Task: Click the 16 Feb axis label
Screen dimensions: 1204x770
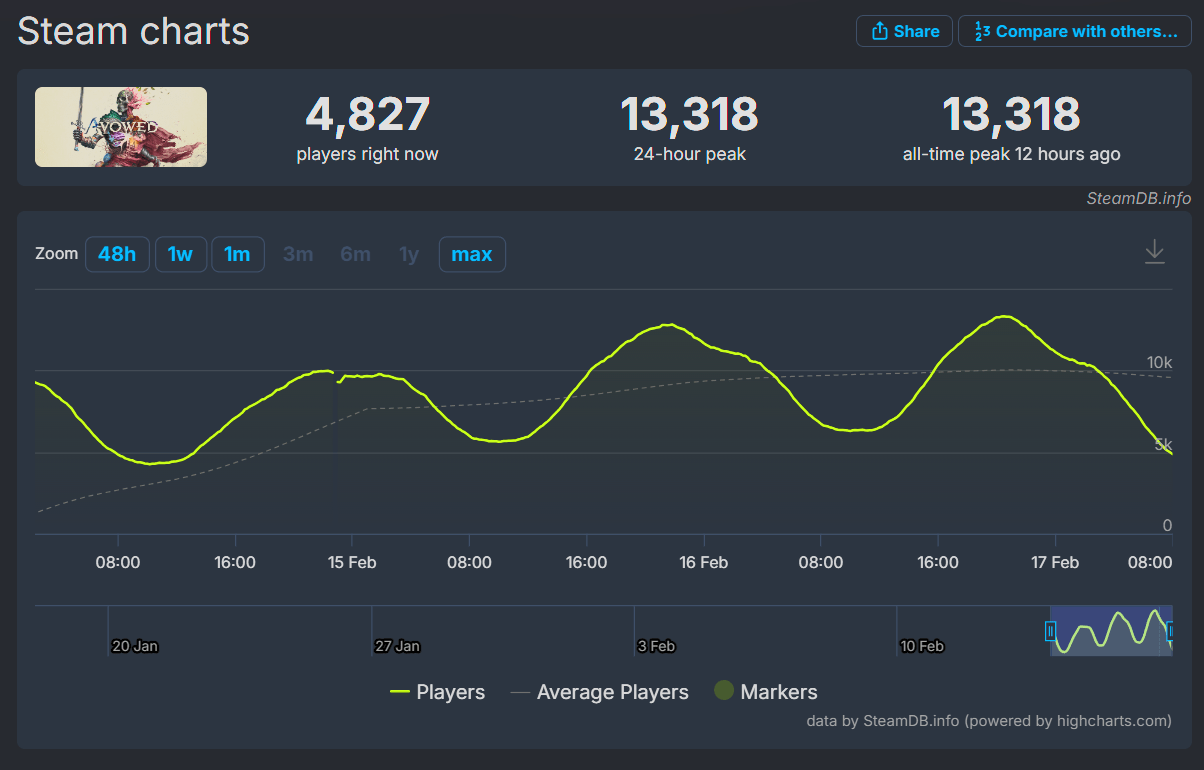Action: 703,562
